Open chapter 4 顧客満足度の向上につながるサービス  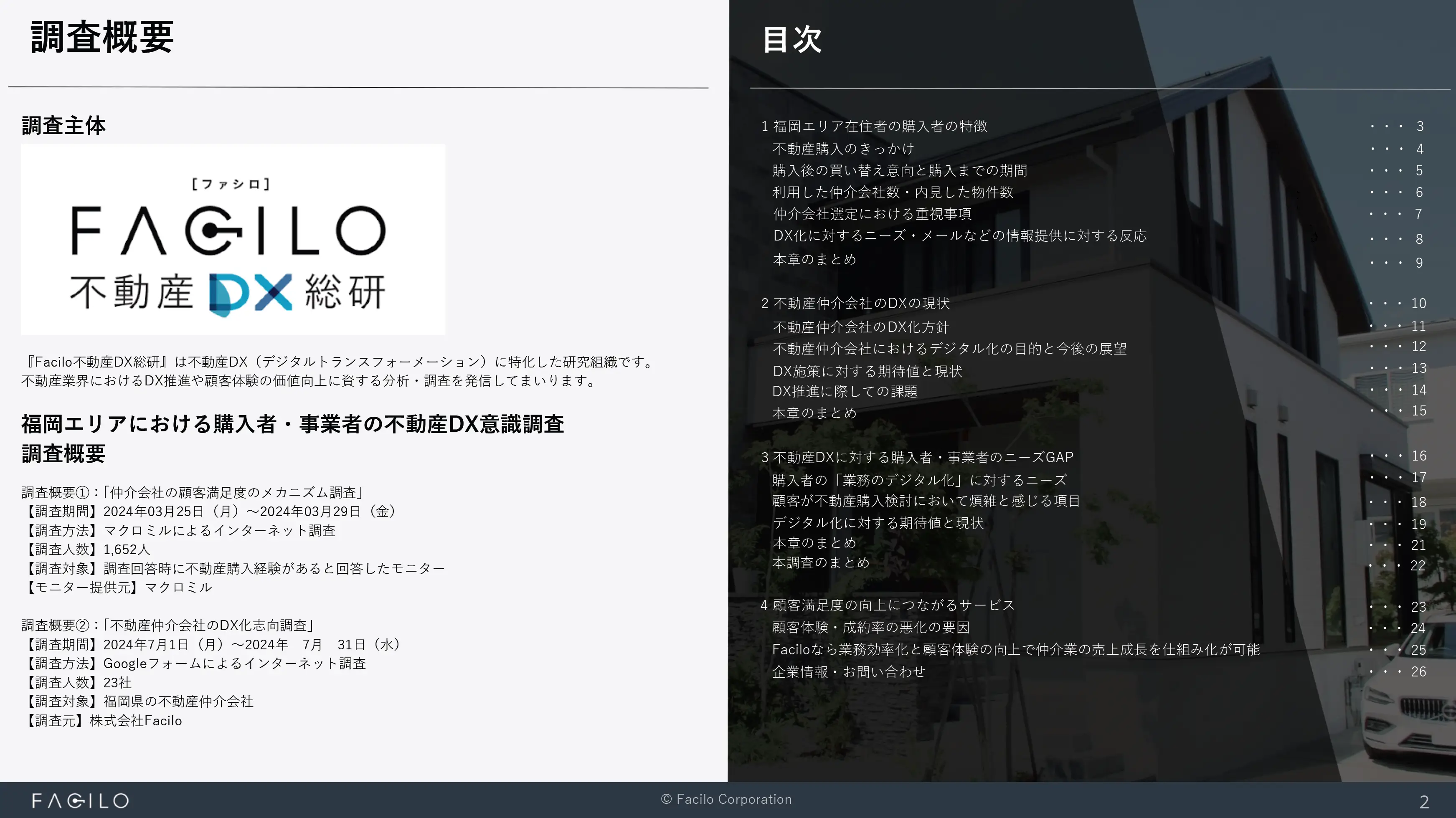point(888,605)
